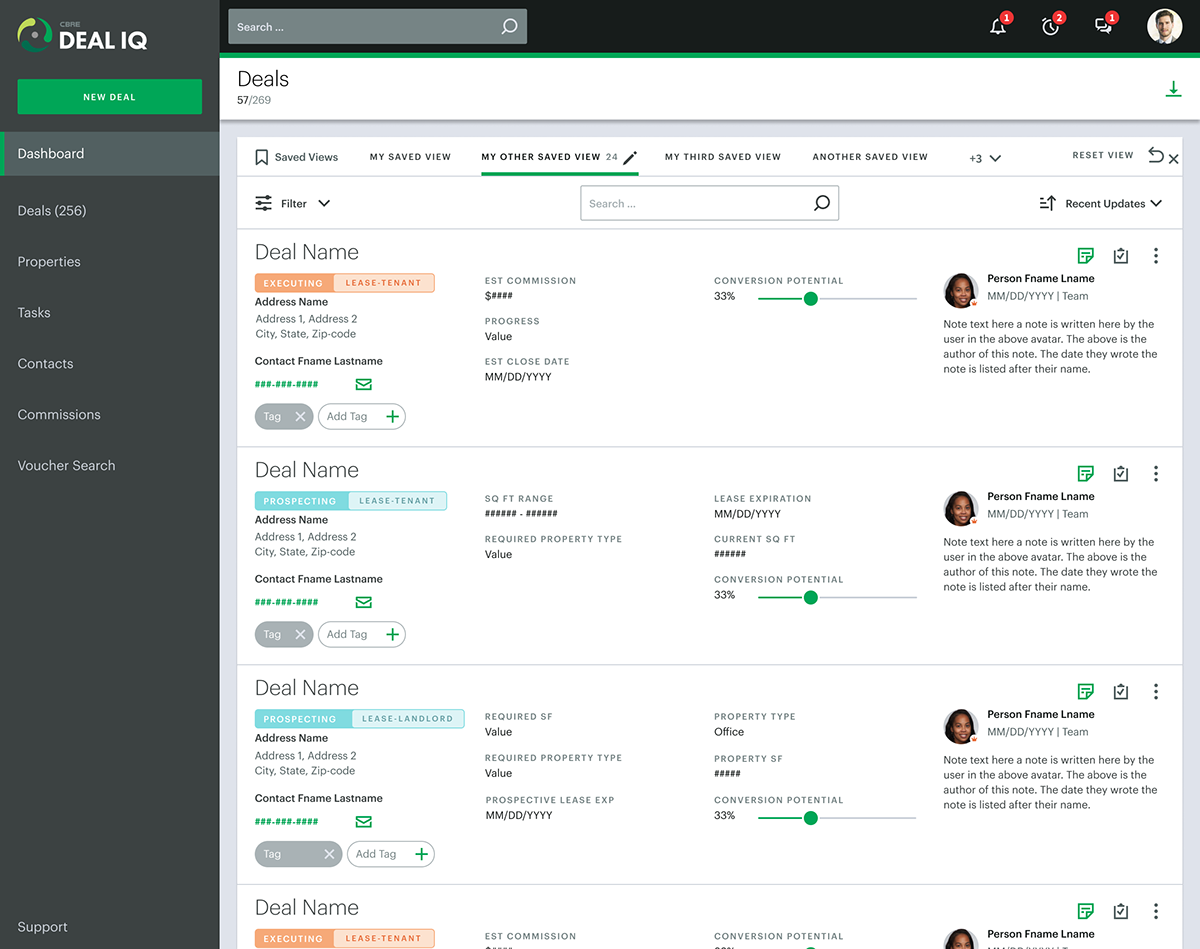
Task: Open Deal Name title of Prospecting Lease-Tenant deal
Action: [x=307, y=470]
